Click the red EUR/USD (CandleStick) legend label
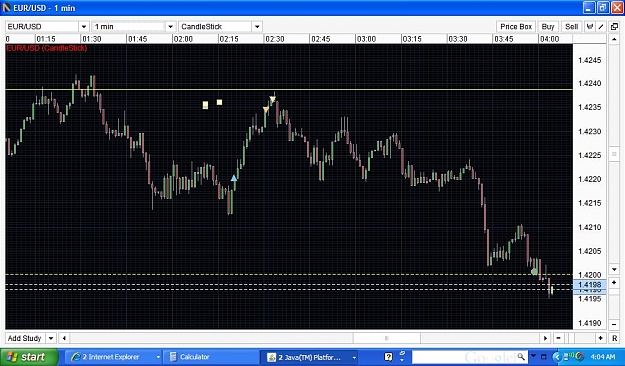 pos(47,48)
